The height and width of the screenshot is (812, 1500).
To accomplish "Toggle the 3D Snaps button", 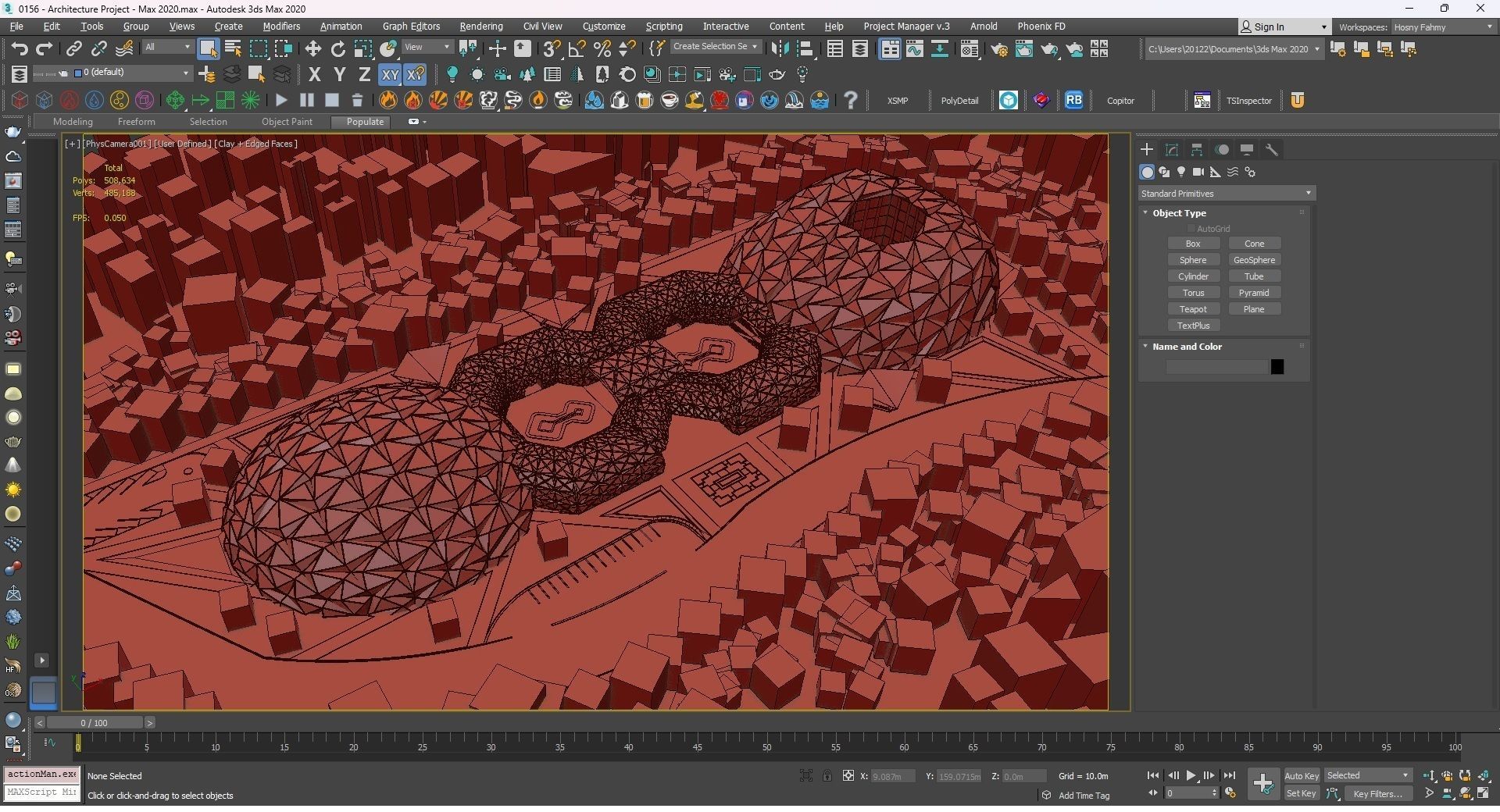I will (x=552, y=49).
